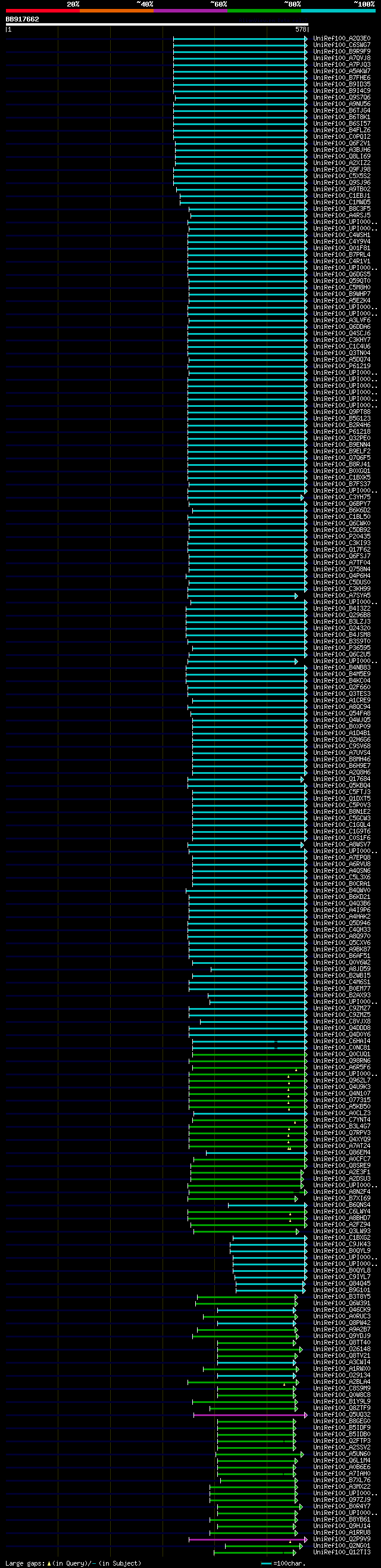Click the cyan 100char scale legend at bottom

tap(266, 1563)
